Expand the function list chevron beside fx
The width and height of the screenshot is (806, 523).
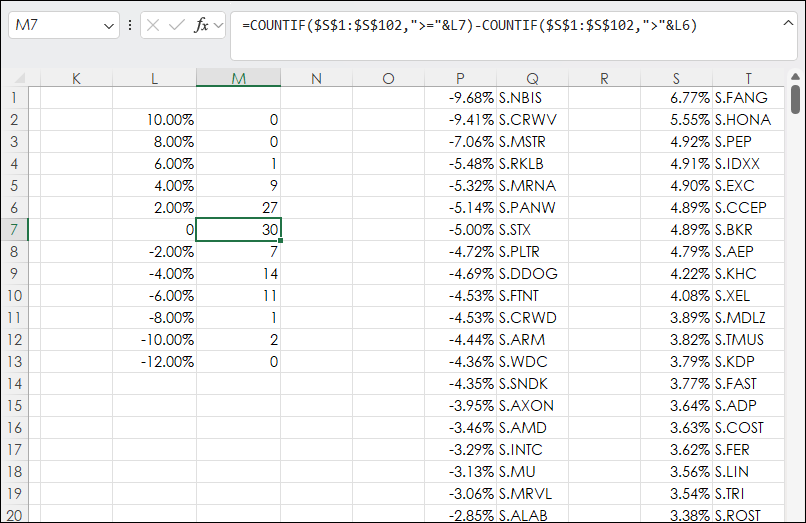(x=218, y=25)
